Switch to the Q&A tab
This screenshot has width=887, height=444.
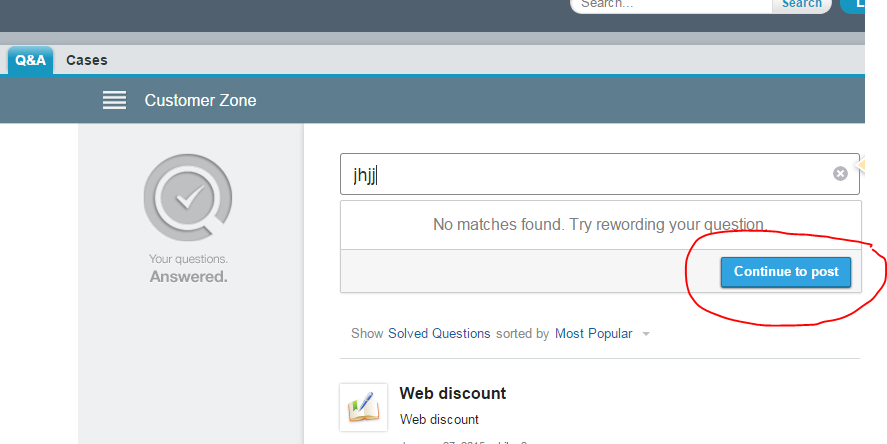click(x=30, y=60)
